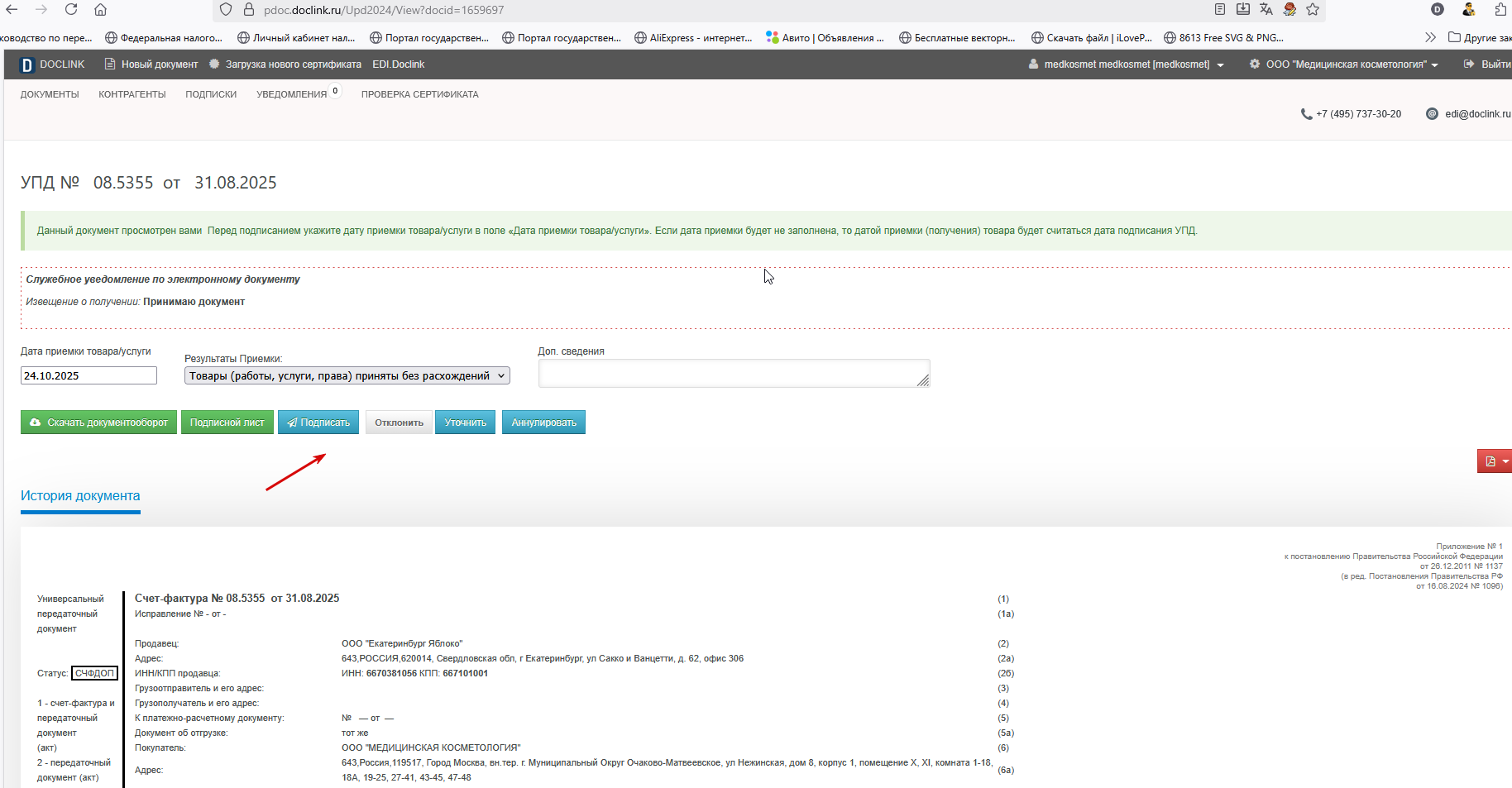Open the tracking protection shield
Screen dimensions: 1512x788
[226, 10]
